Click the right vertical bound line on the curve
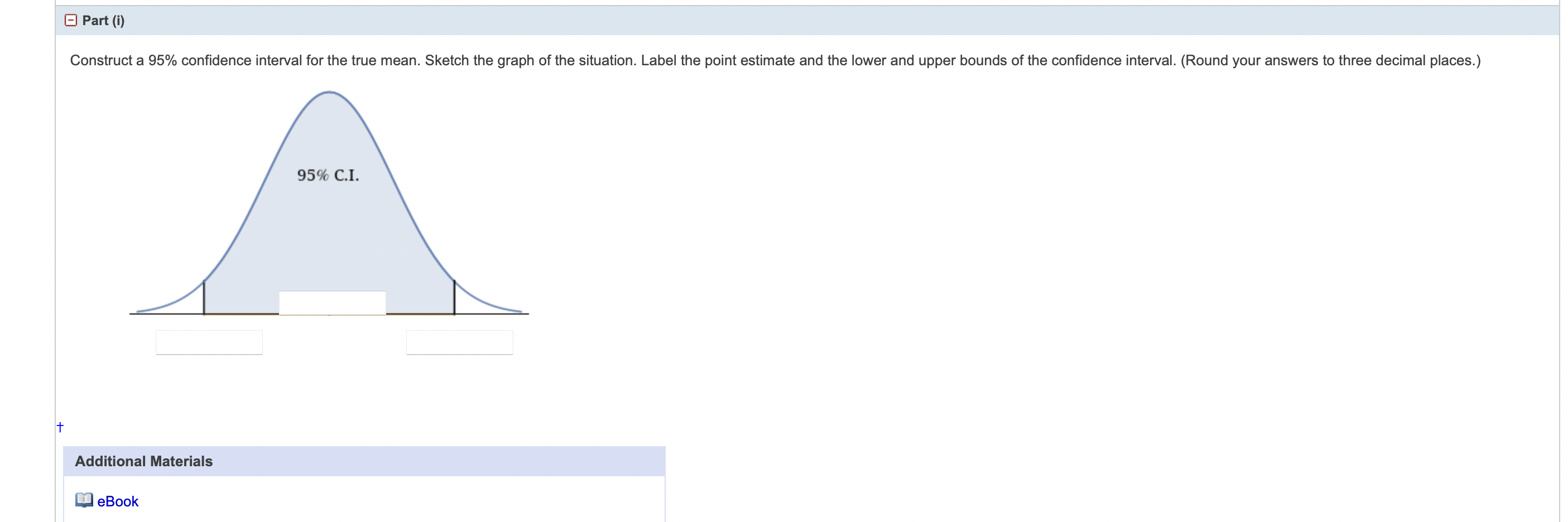Screen dimensions: 1568x522 [454, 298]
